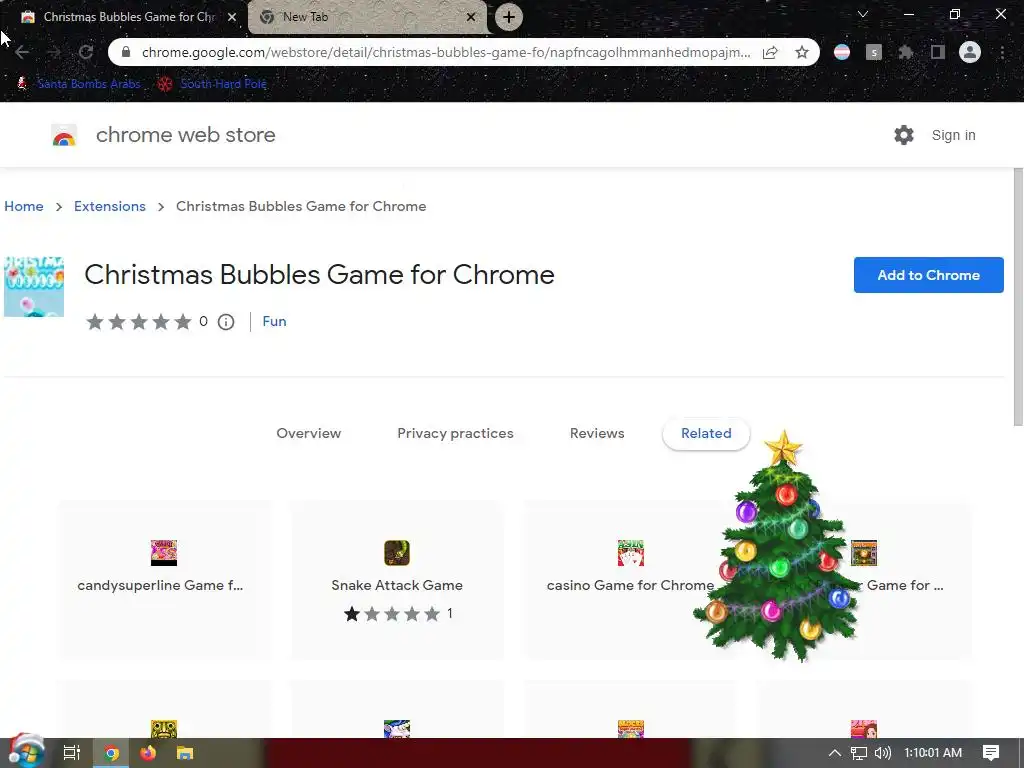The width and height of the screenshot is (1024, 768).
Task: Click Add to Chrome button
Action: tap(928, 275)
